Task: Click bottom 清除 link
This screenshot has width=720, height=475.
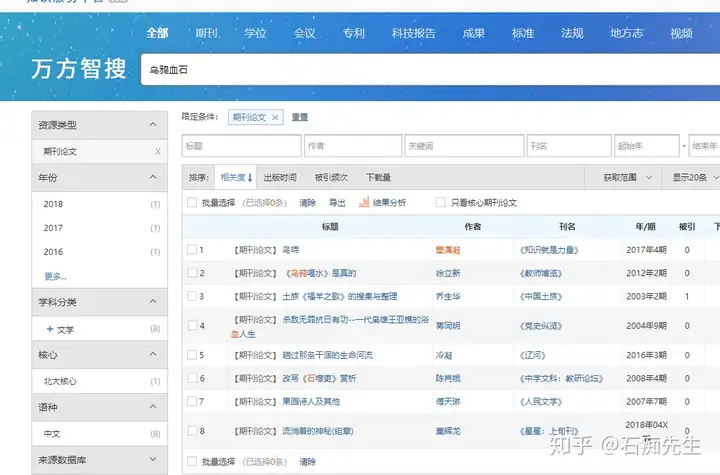Action: tap(308, 462)
